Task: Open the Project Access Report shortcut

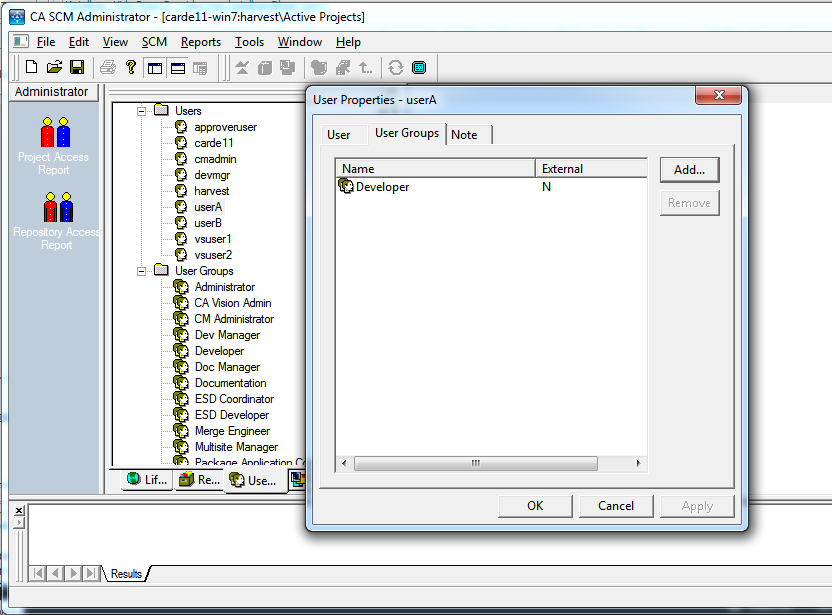Action: click(53, 146)
